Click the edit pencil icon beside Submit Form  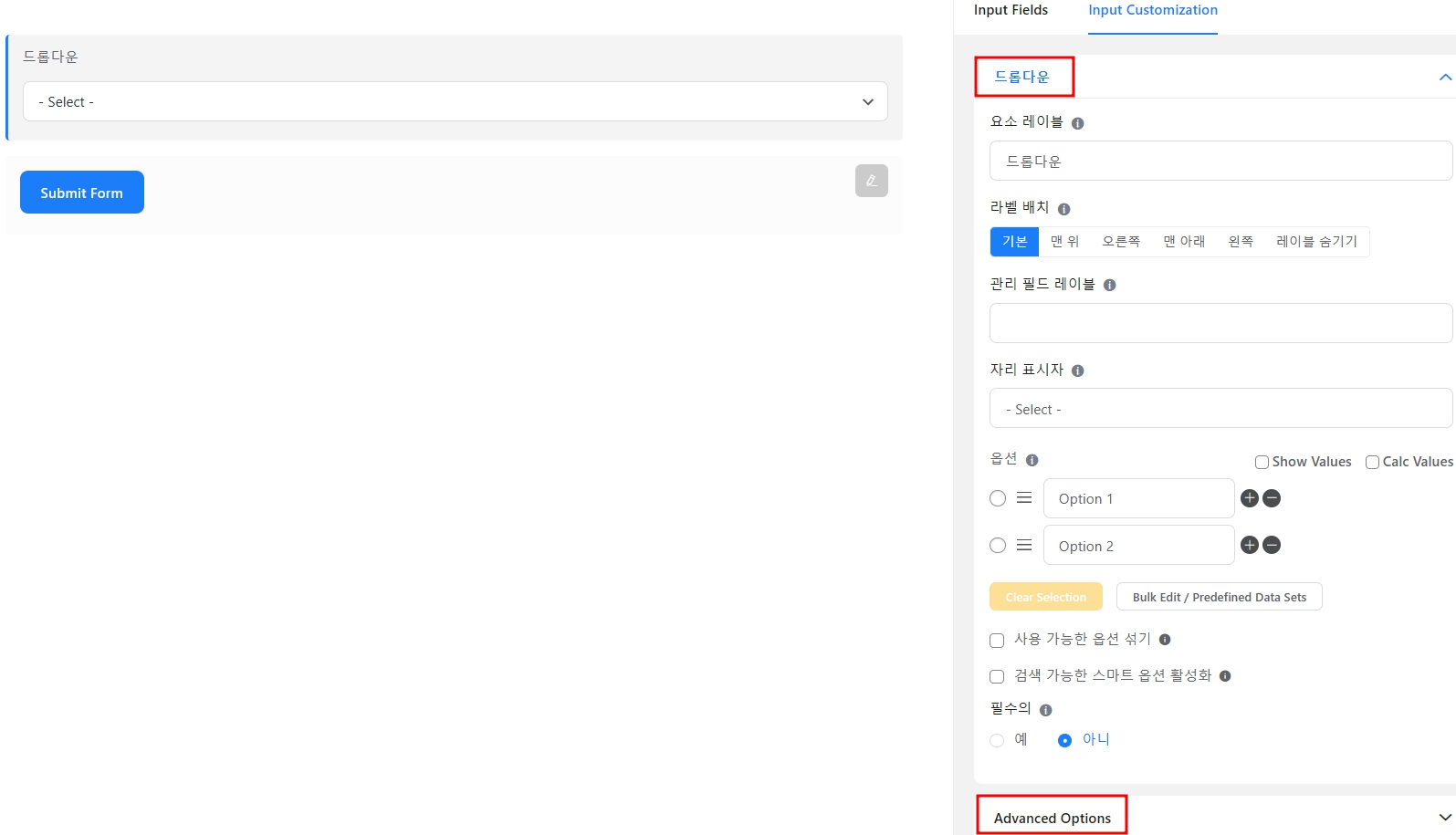pyautogui.click(x=871, y=181)
